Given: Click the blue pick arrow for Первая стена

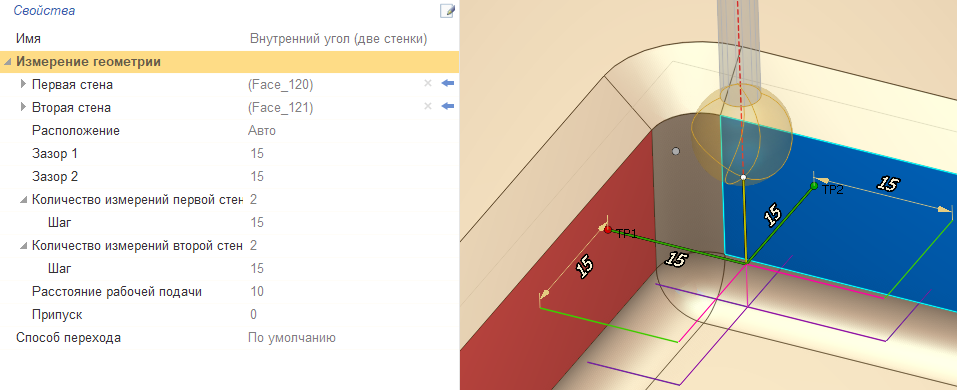Looking at the screenshot, I should 448,84.
